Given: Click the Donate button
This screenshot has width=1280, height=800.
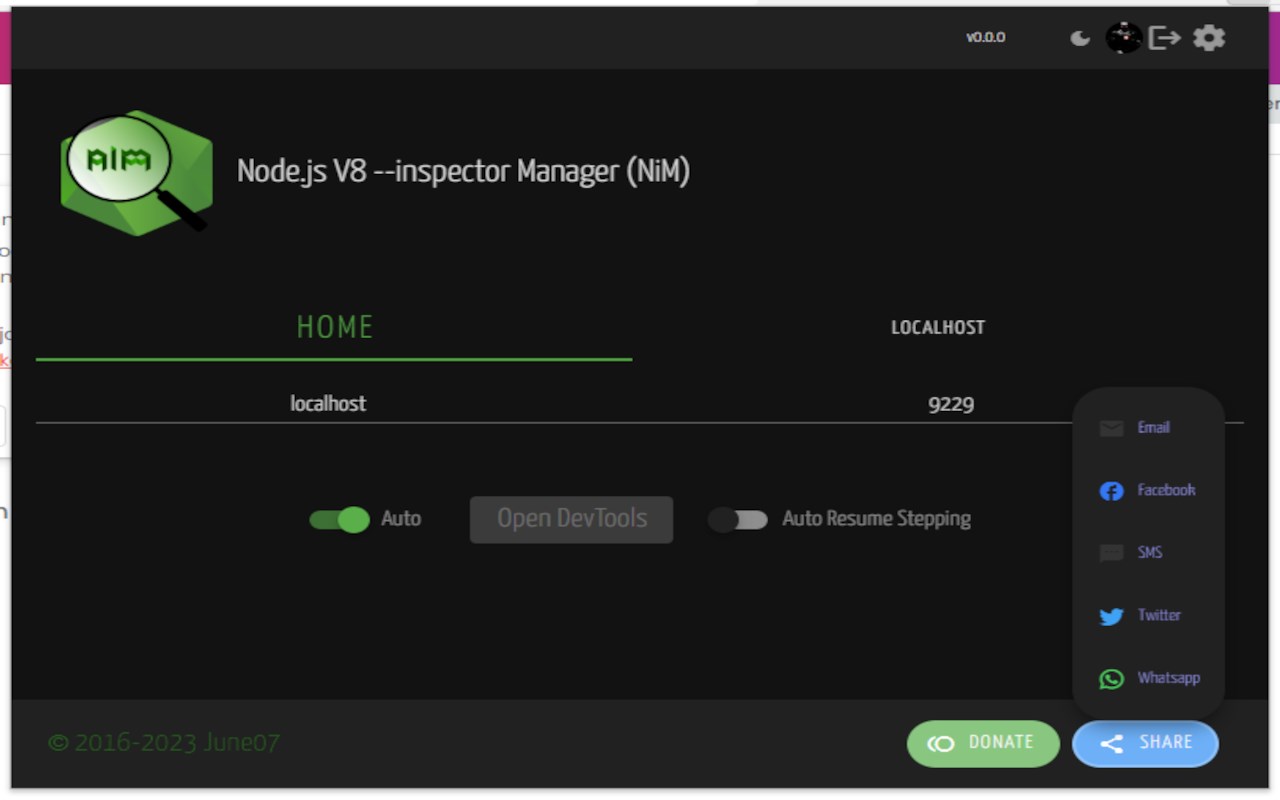Looking at the screenshot, I should click(x=983, y=743).
